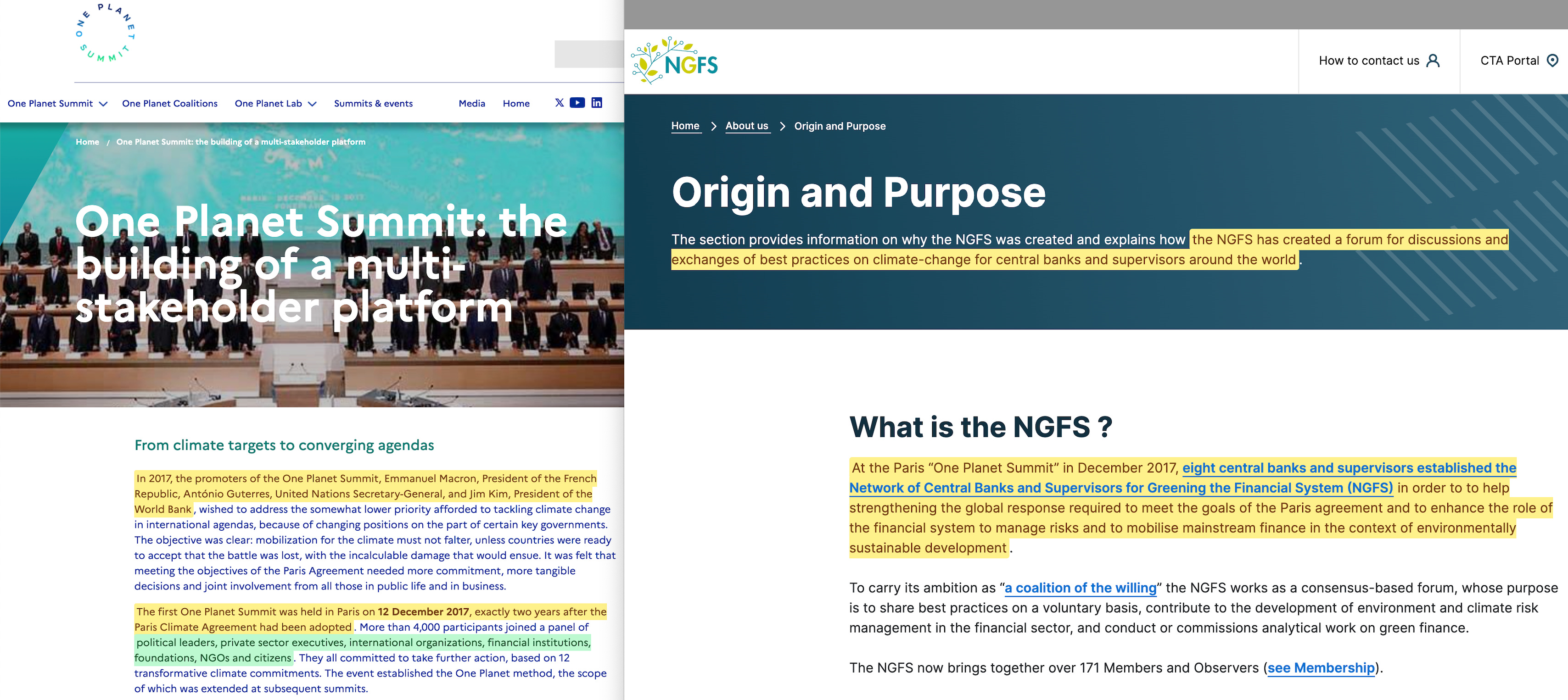
Task: Click chevron arrow between Home and About us
Action: tap(713, 127)
